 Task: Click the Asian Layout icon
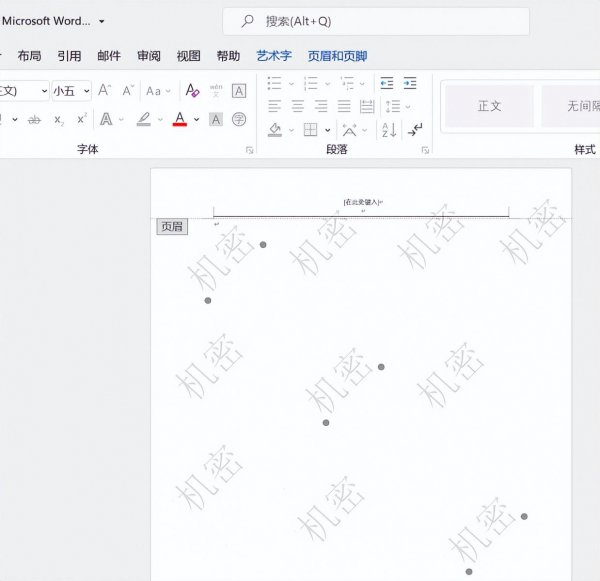tap(349, 130)
